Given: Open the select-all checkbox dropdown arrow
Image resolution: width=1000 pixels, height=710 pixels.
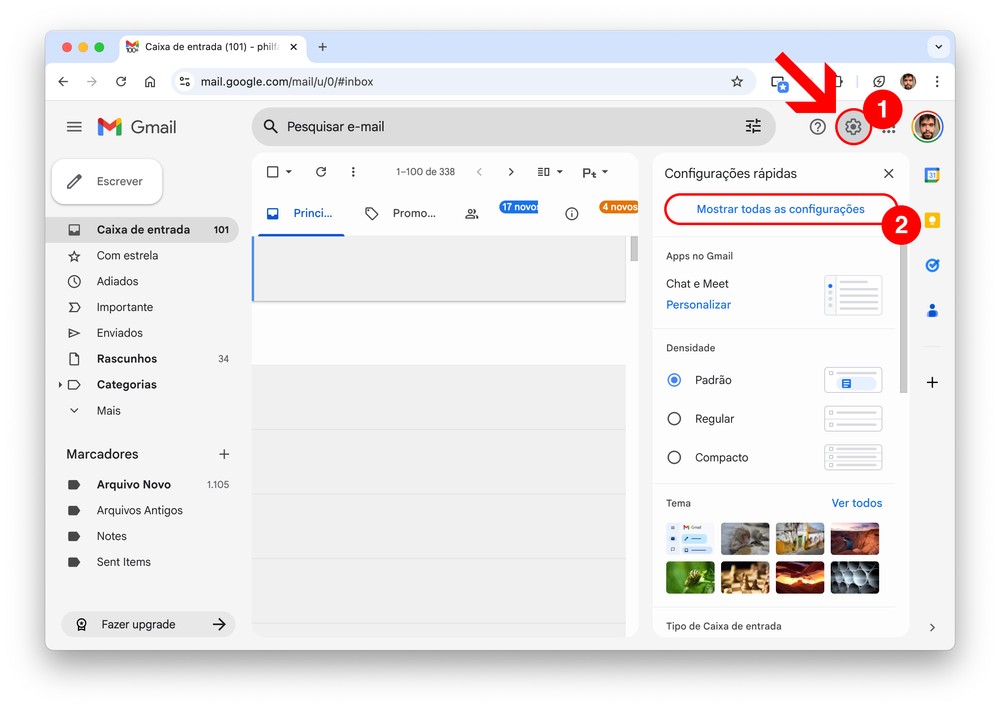Looking at the screenshot, I should [289, 172].
